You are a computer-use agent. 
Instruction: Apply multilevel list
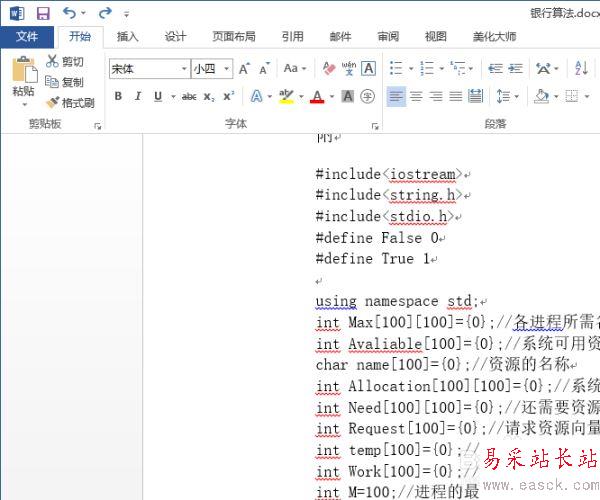(457, 68)
